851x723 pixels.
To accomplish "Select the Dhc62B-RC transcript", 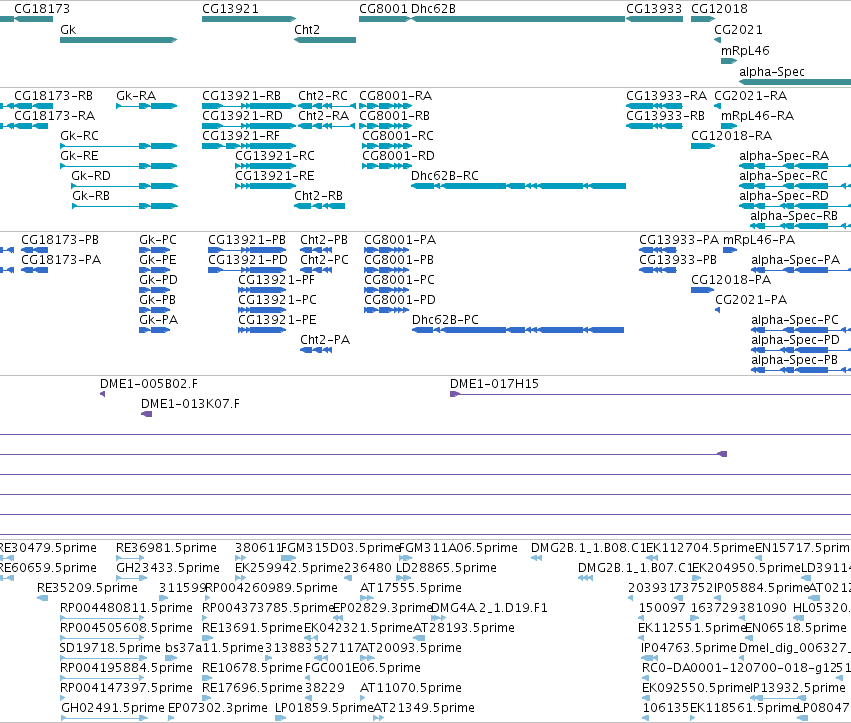I will coord(518,186).
